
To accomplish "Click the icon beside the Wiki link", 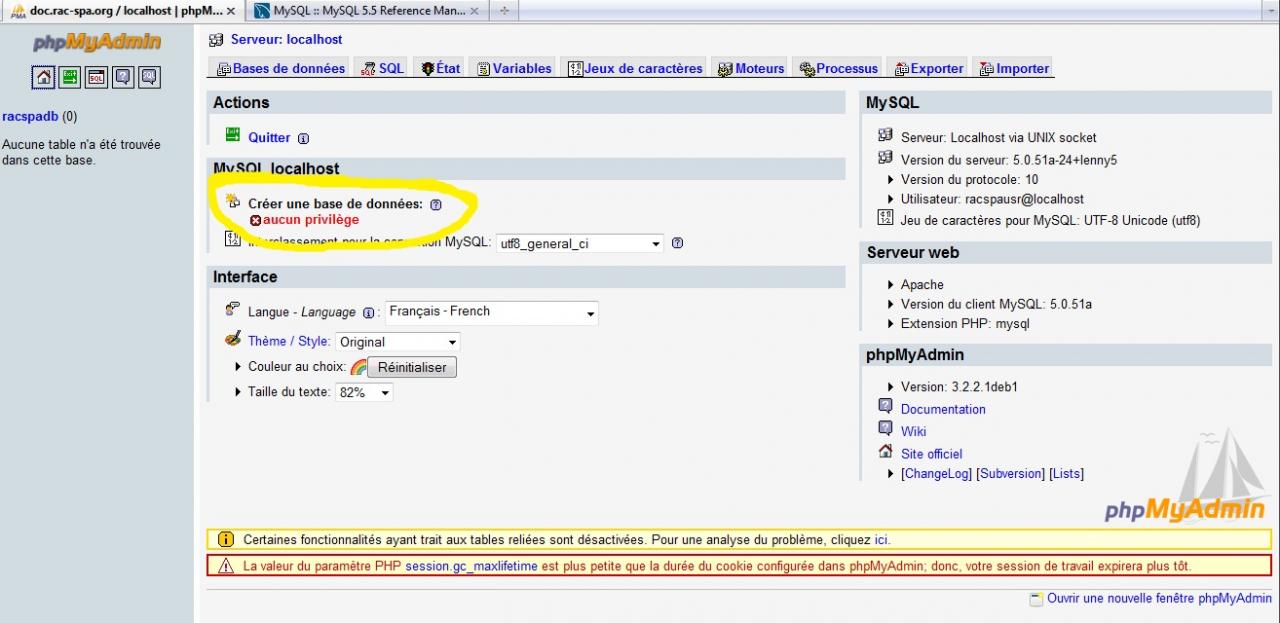I will click(x=885, y=428).
